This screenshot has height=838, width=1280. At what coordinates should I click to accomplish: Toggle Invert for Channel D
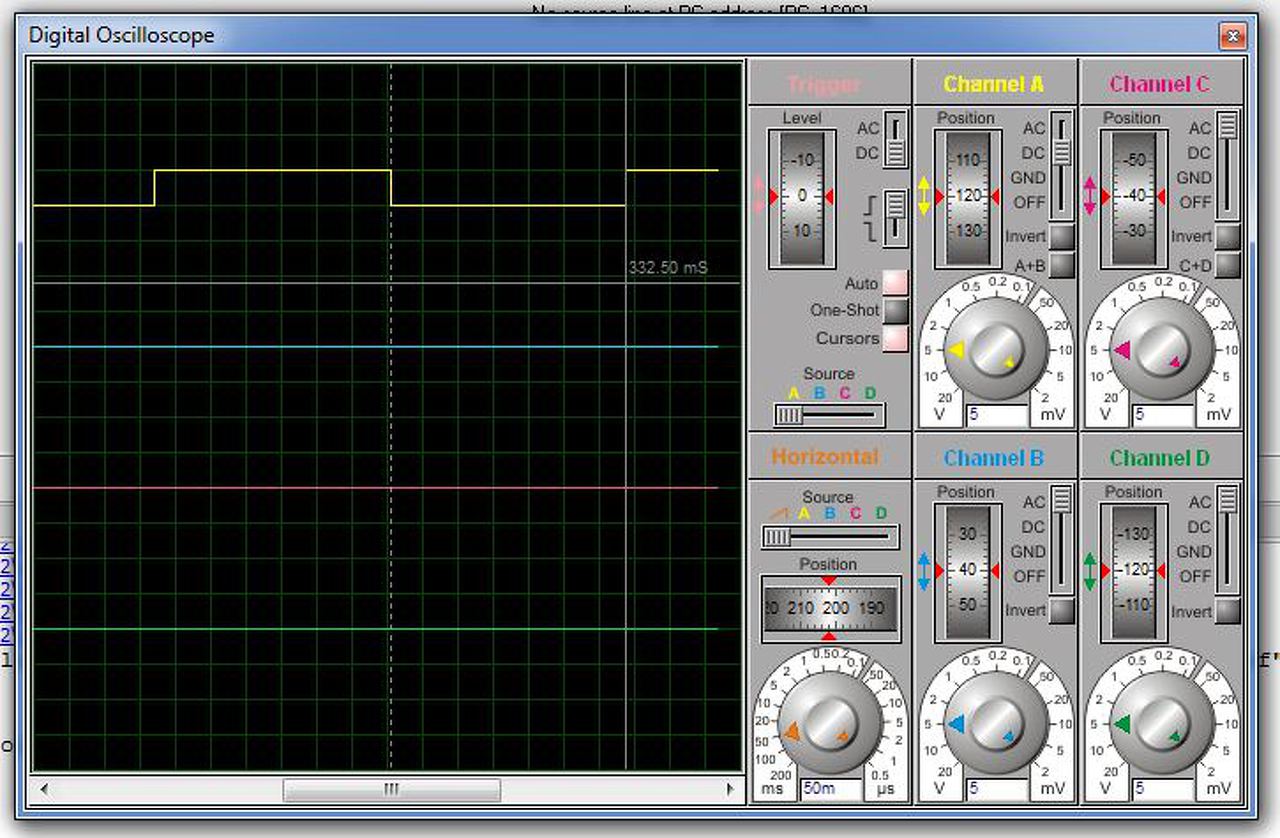tap(1227, 611)
